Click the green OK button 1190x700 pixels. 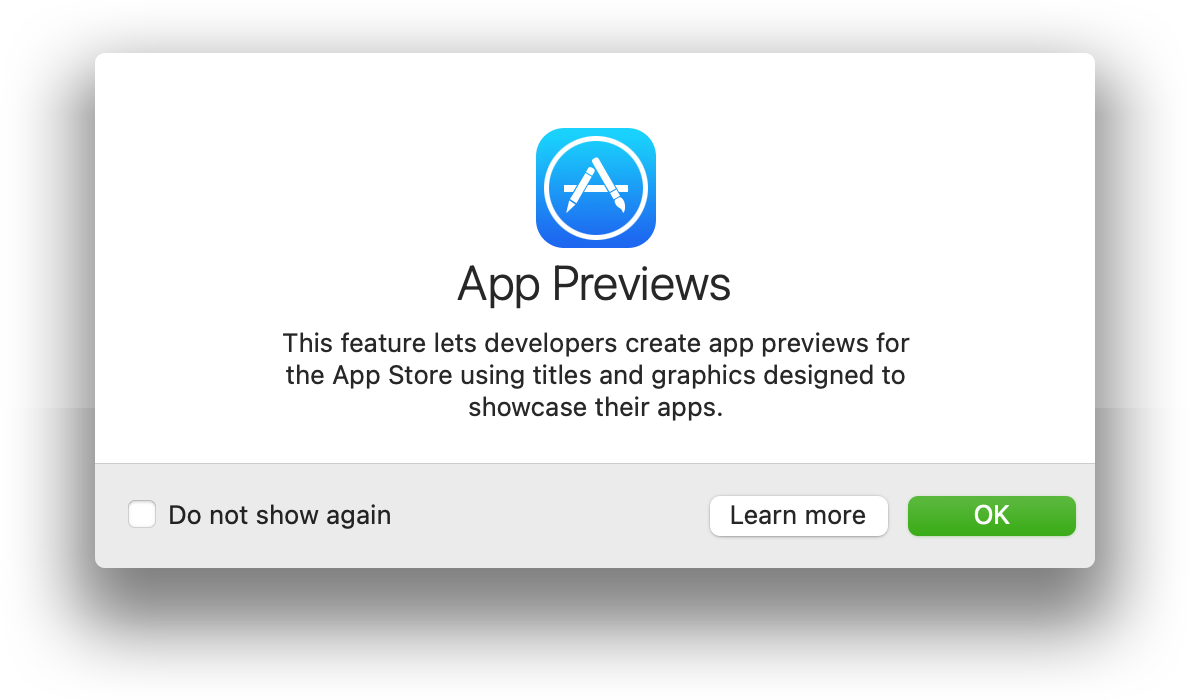991,516
